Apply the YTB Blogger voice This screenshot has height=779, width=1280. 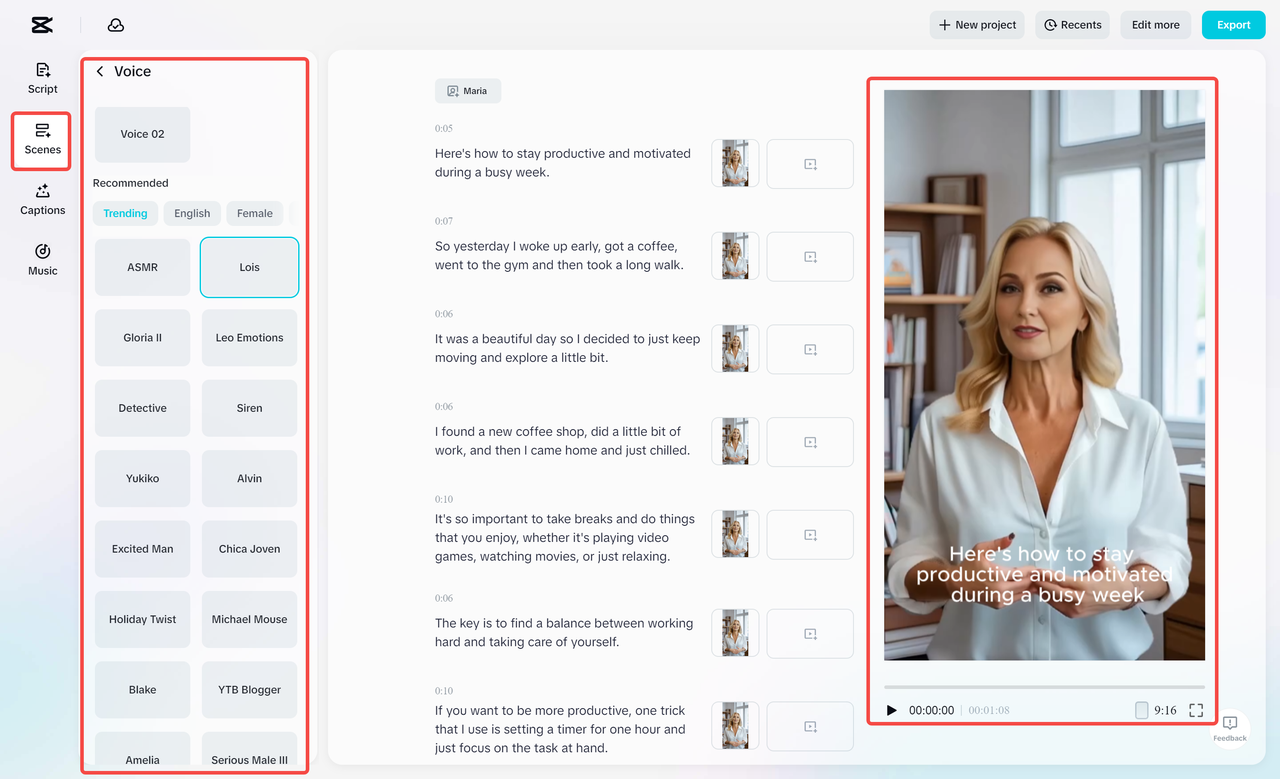click(249, 690)
